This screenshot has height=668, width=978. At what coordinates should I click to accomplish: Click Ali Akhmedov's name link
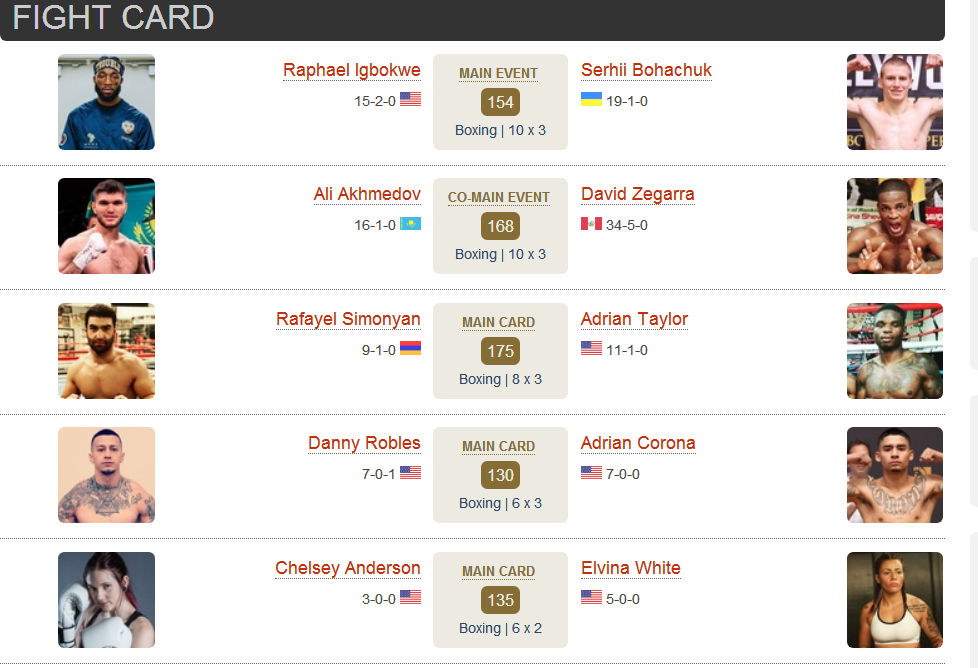367,195
